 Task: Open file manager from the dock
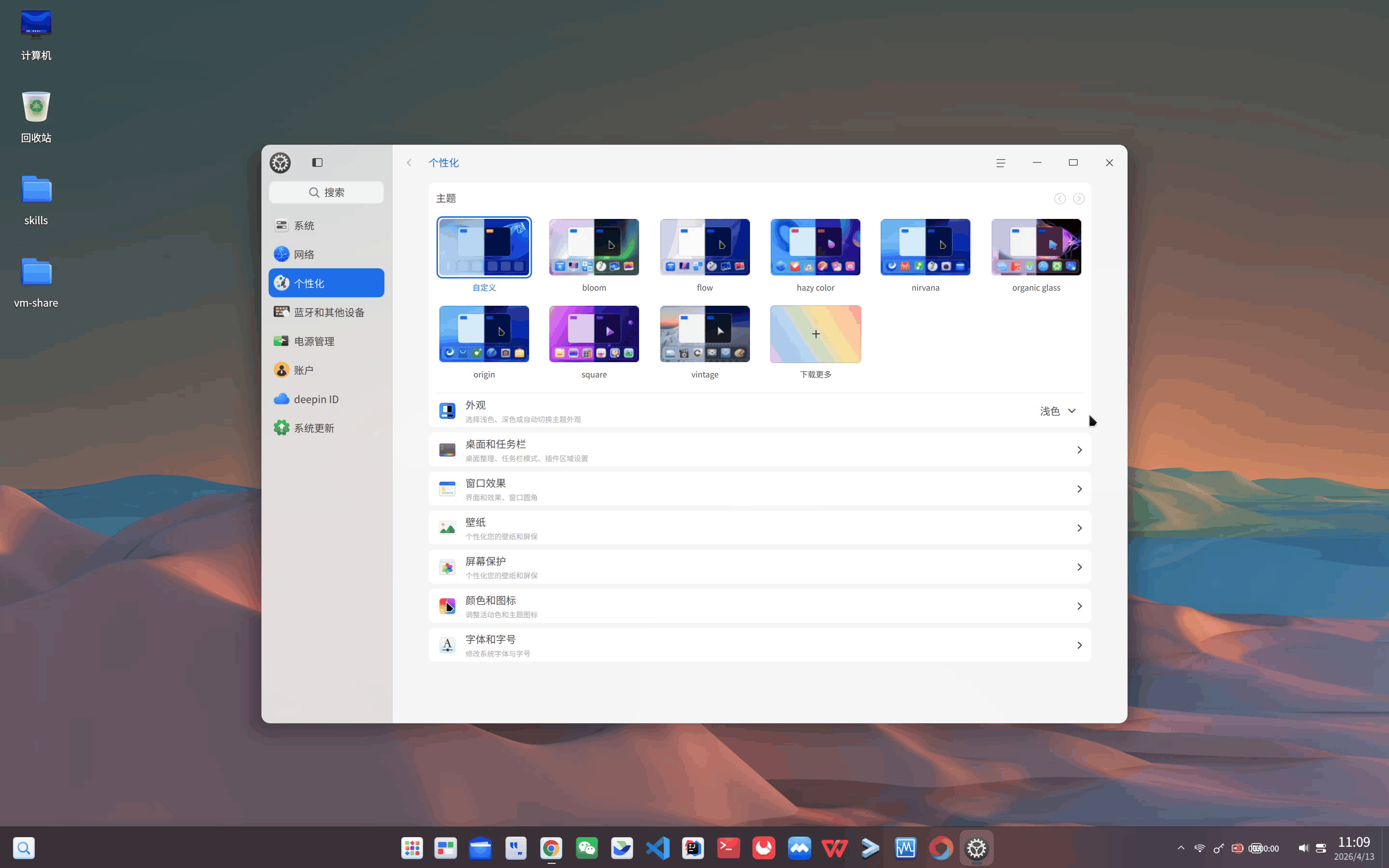pyautogui.click(x=480, y=848)
